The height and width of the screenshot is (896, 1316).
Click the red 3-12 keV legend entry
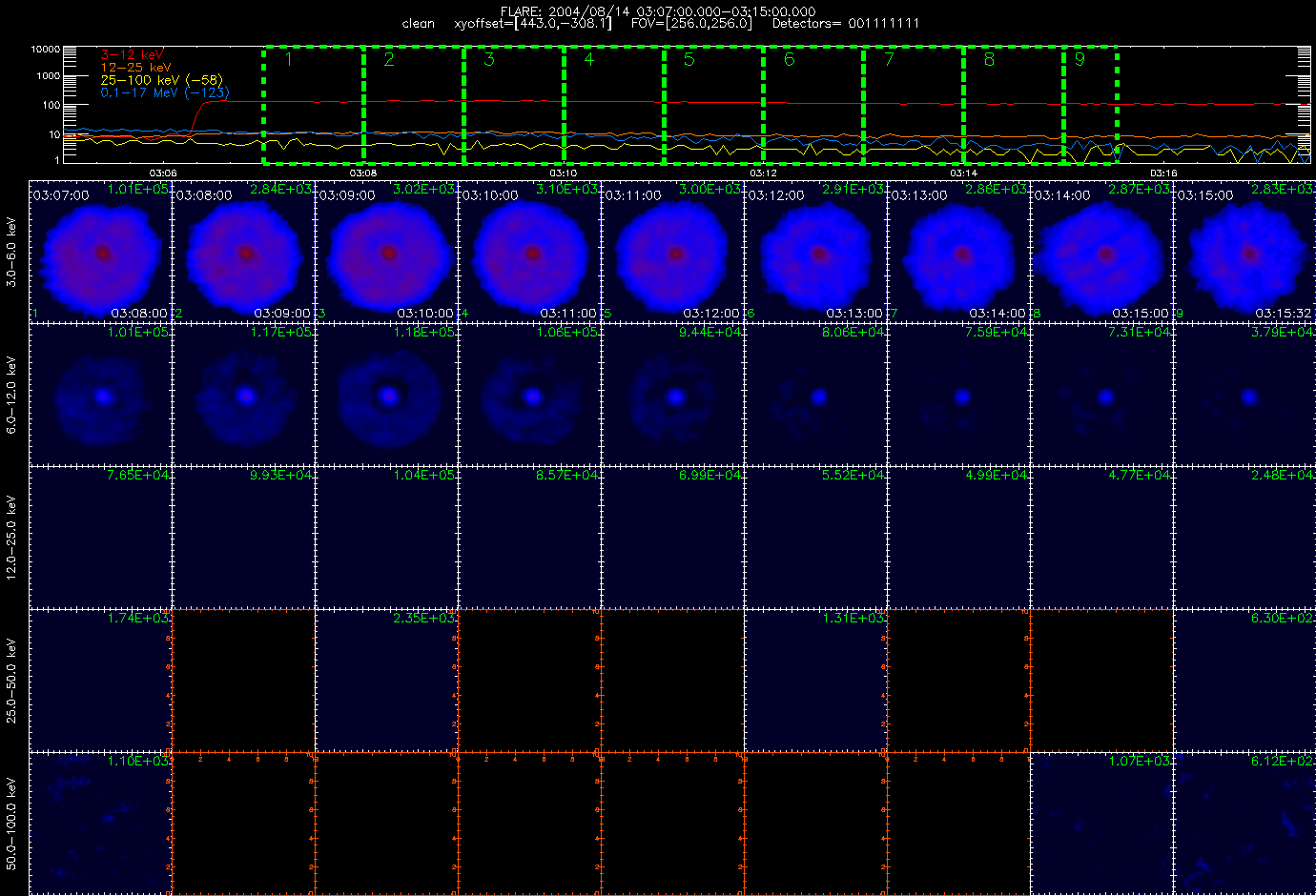(x=132, y=55)
